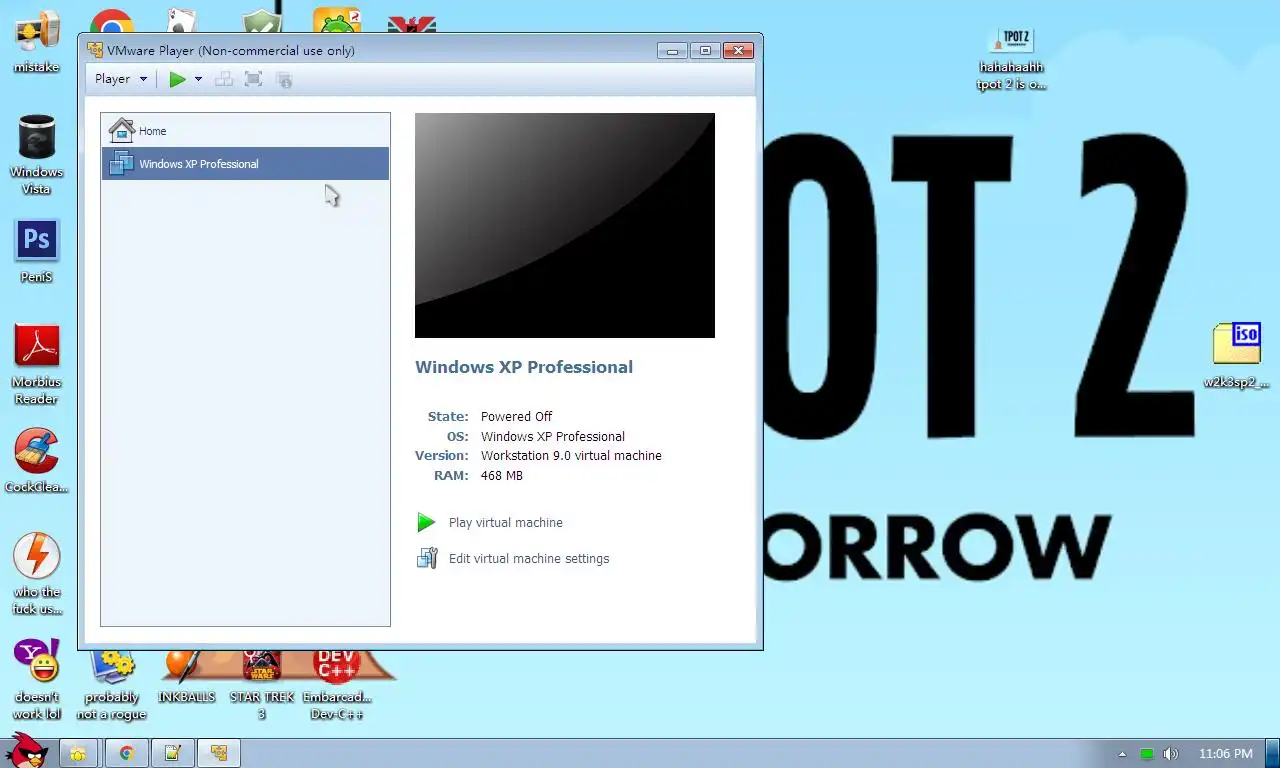
Task: Click the File Explorer taskbar button
Action: 78,753
